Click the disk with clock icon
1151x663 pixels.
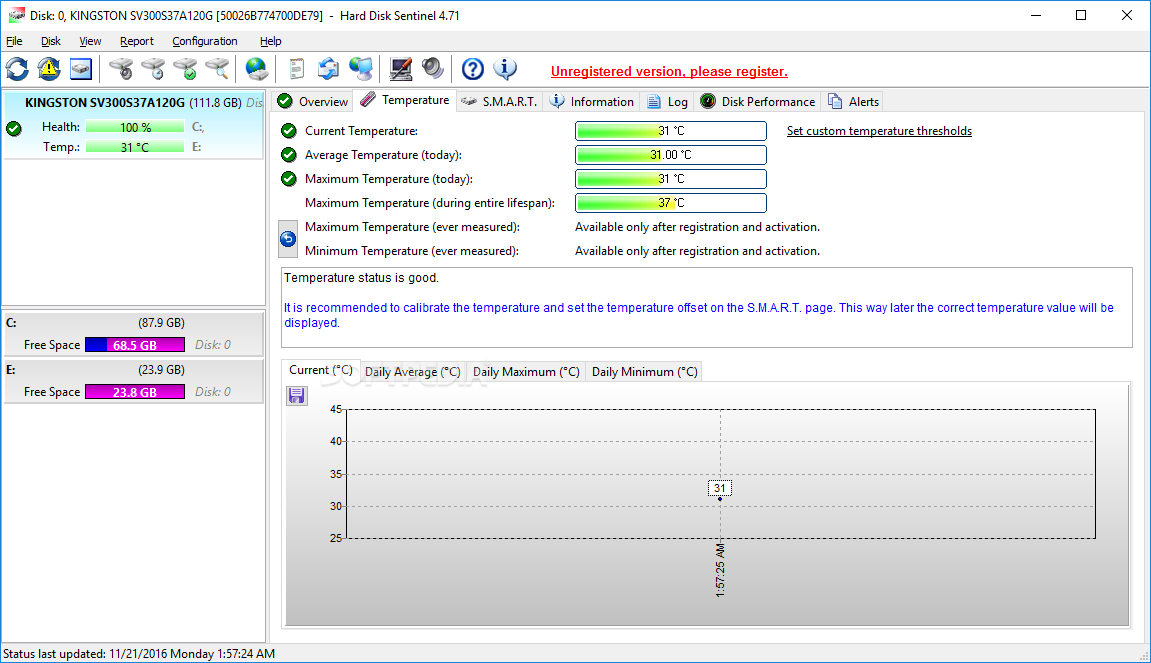[x=153, y=70]
